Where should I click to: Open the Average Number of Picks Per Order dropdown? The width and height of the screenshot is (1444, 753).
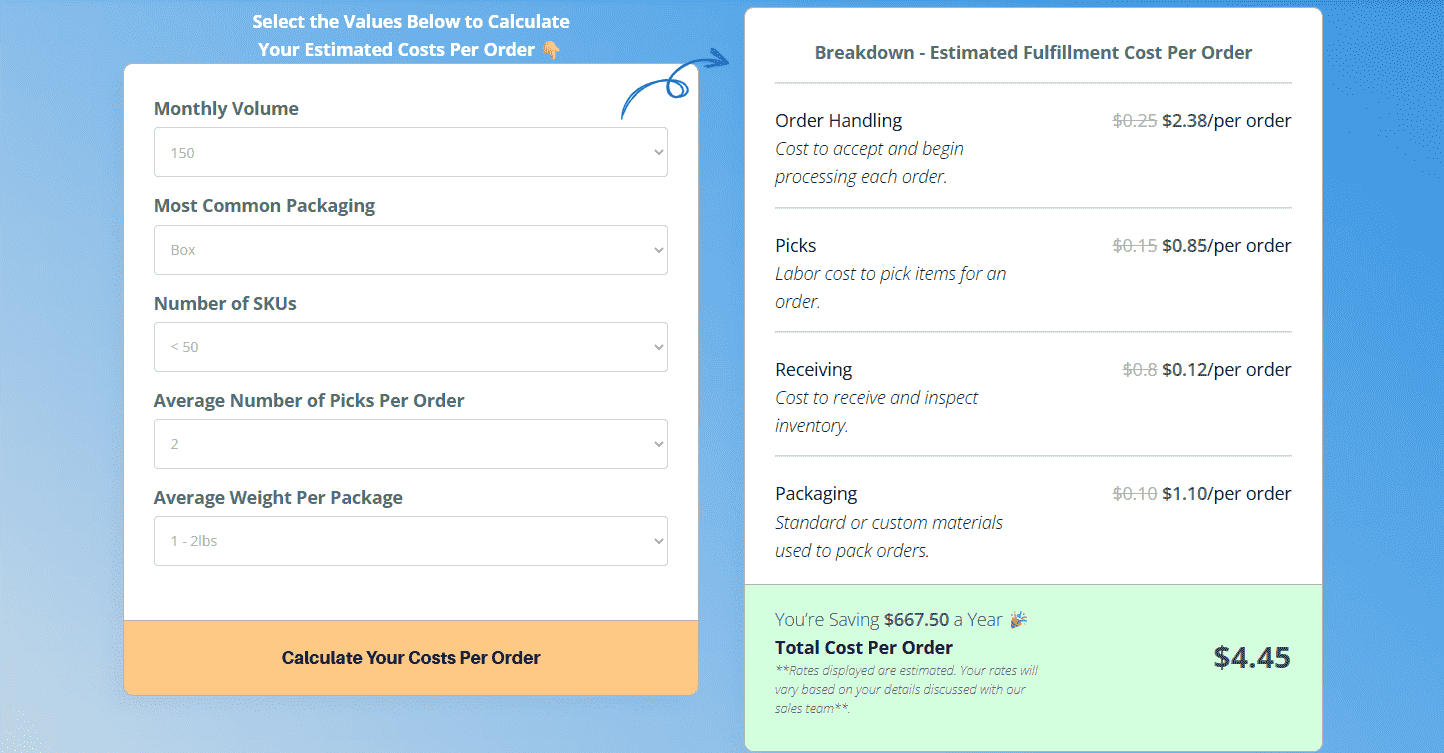pyautogui.click(x=410, y=444)
